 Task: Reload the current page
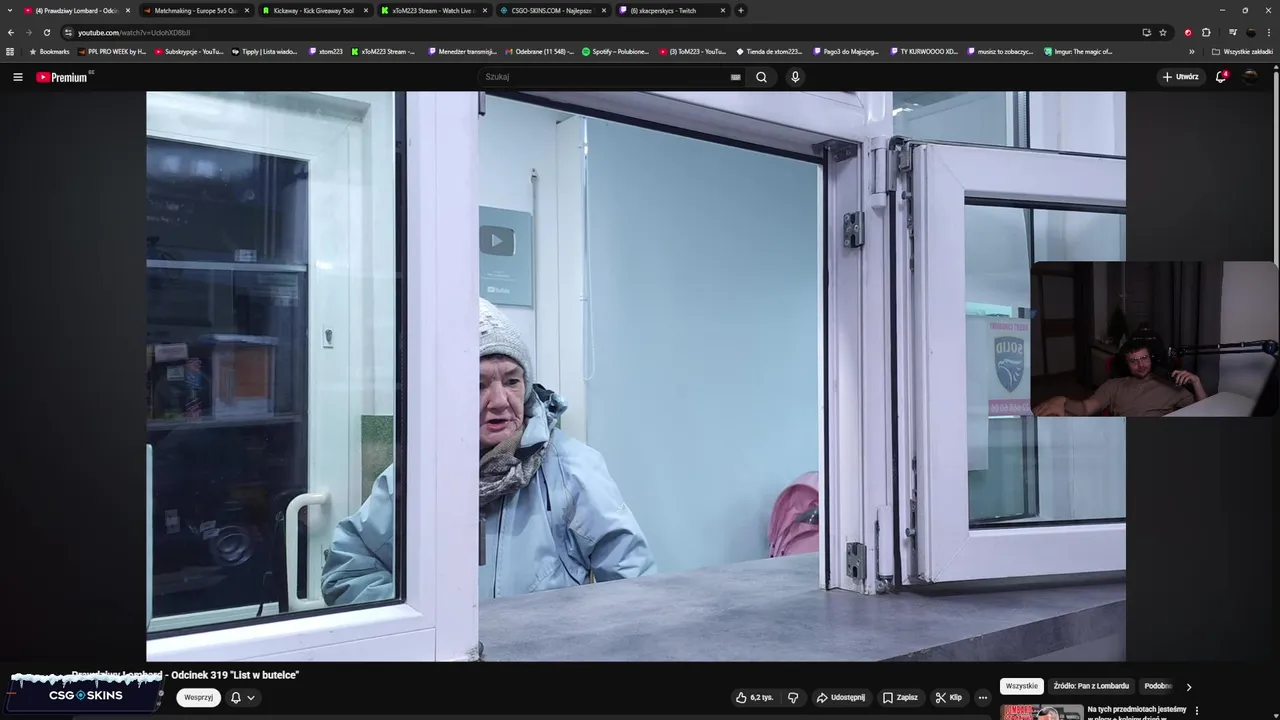tap(47, 32)
